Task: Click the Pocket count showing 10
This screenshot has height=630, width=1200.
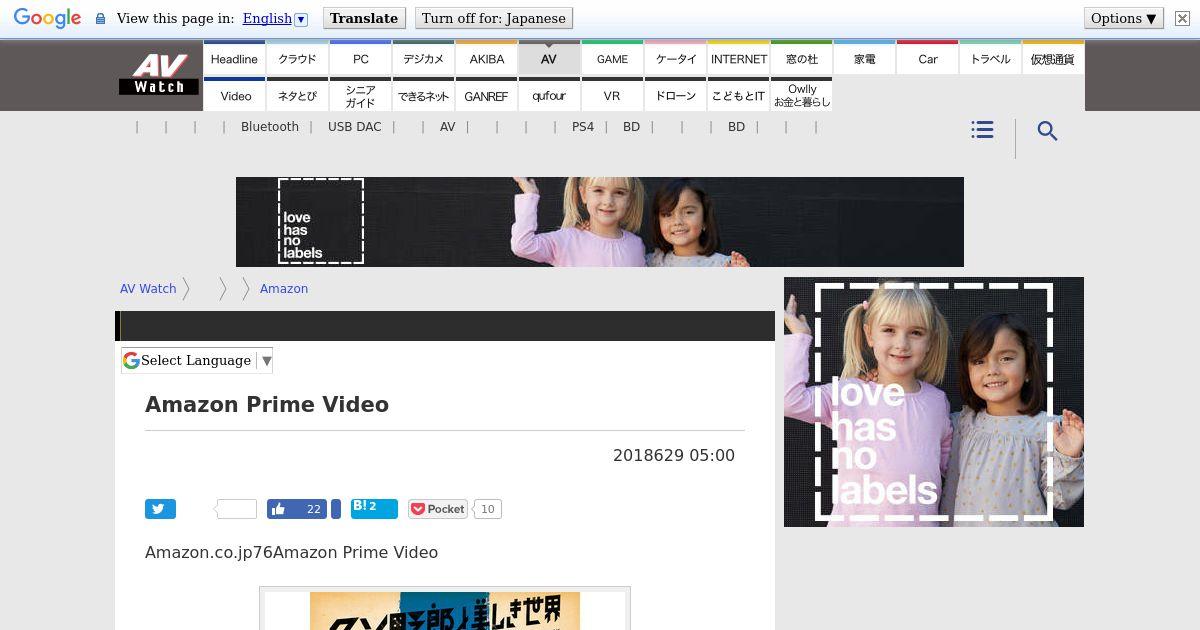Action: coord(487,509)
